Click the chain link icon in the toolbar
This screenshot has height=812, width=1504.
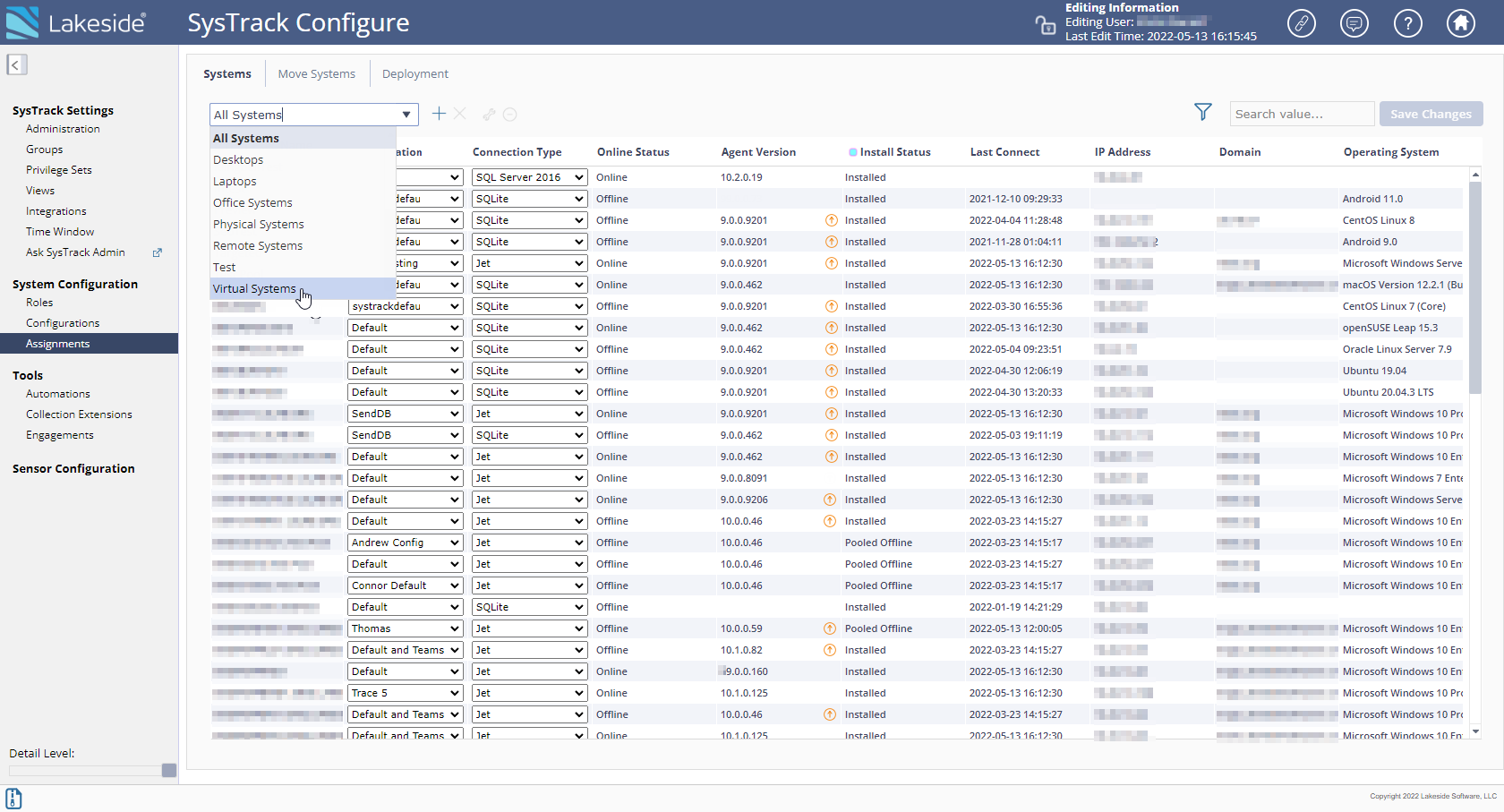[489, 115]
